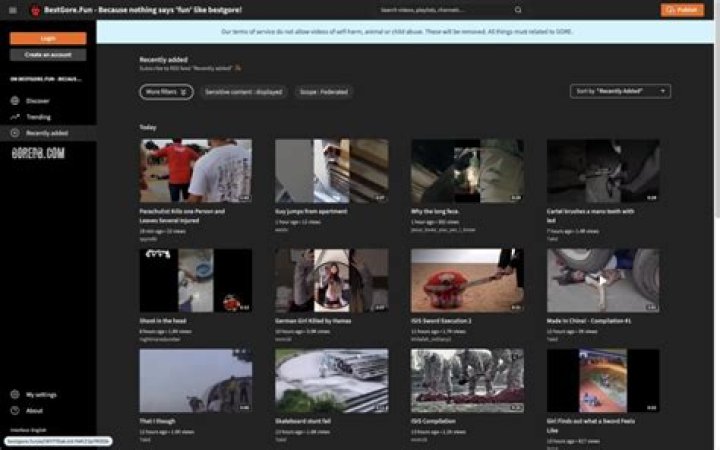Toggle the Scope: Federated filter chip

325,91
